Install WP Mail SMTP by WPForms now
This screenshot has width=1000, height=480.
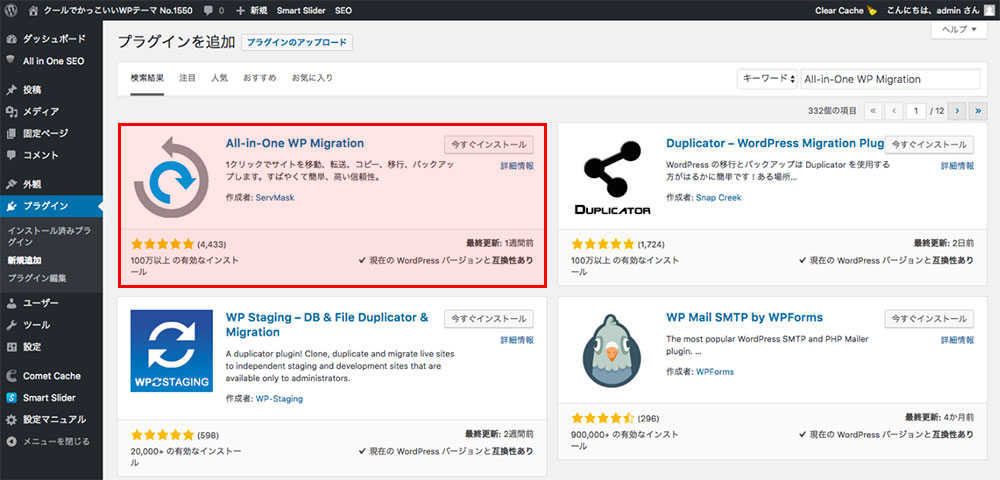tap(929, 319)
